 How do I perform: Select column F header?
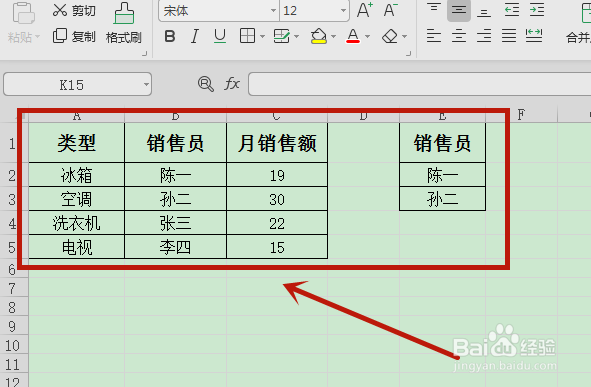[x=521, y=115]
